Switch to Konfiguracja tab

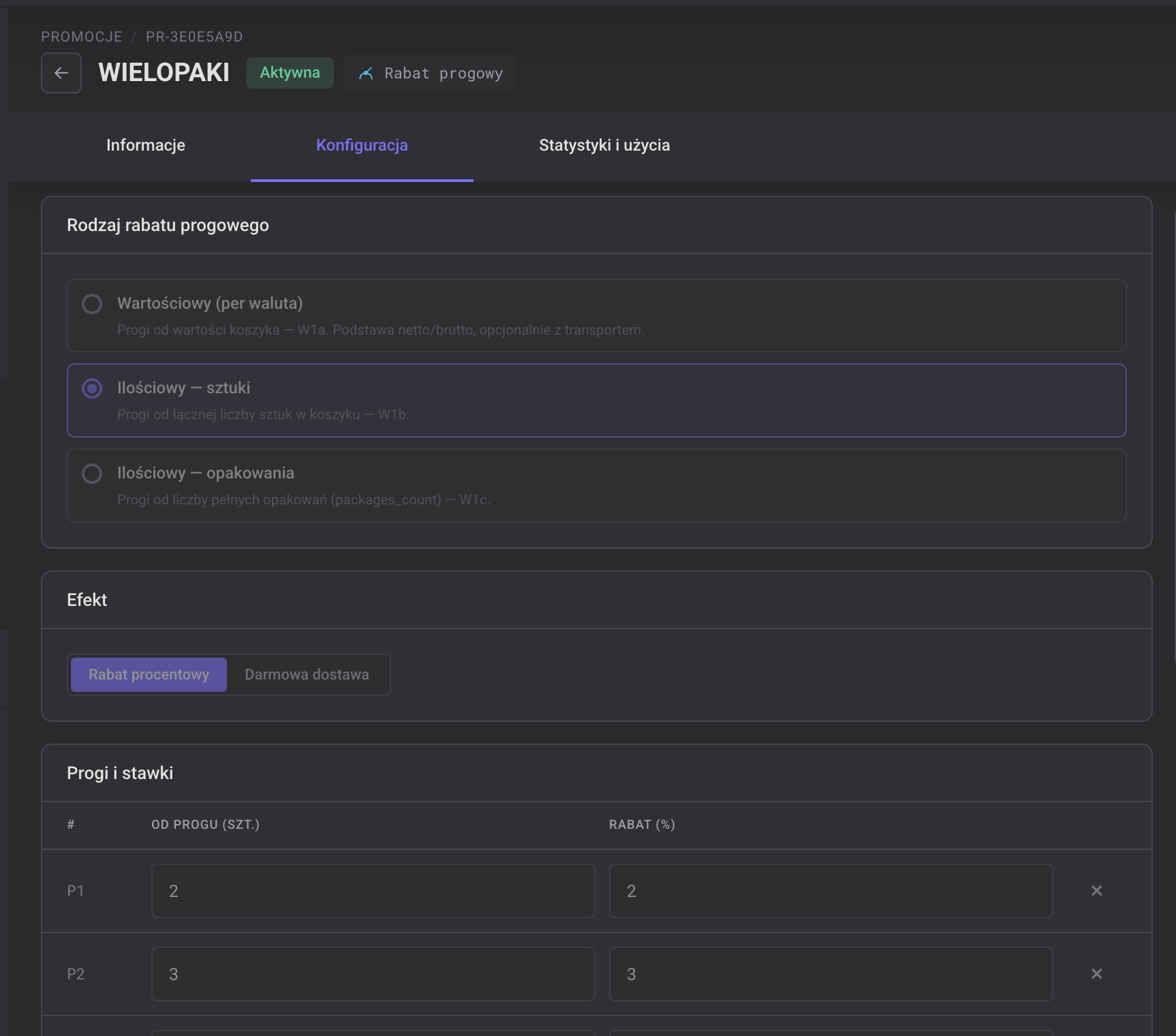point(362,145)
